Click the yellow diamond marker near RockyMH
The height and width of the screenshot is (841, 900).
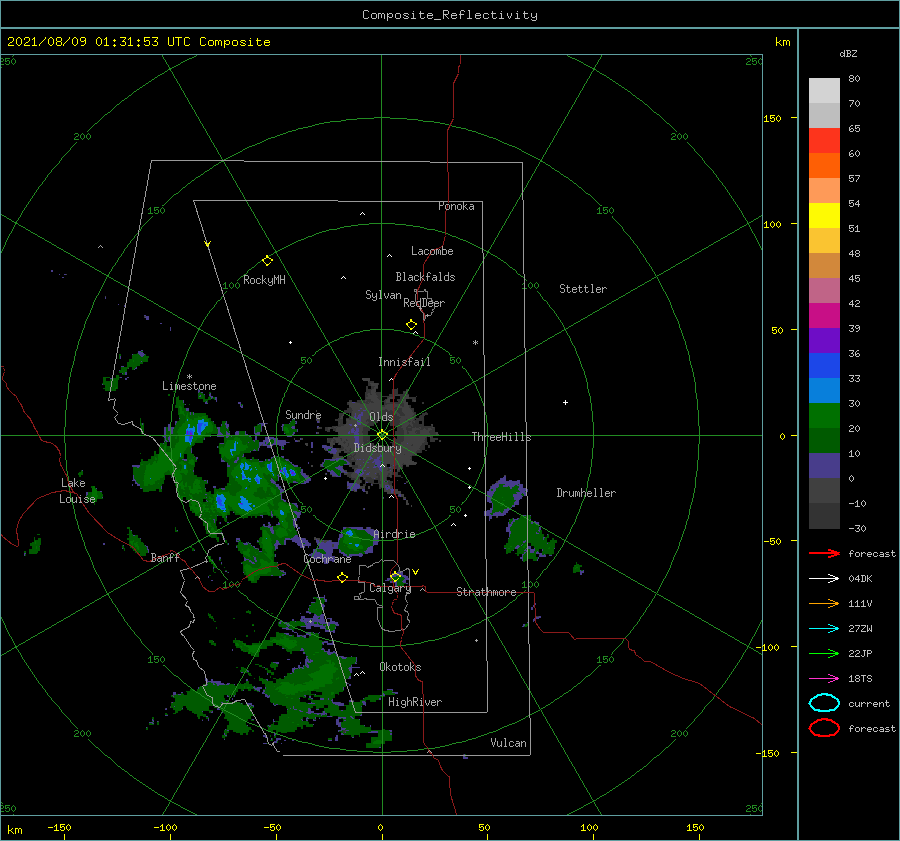pyautogui.click(x=267, y=261)
